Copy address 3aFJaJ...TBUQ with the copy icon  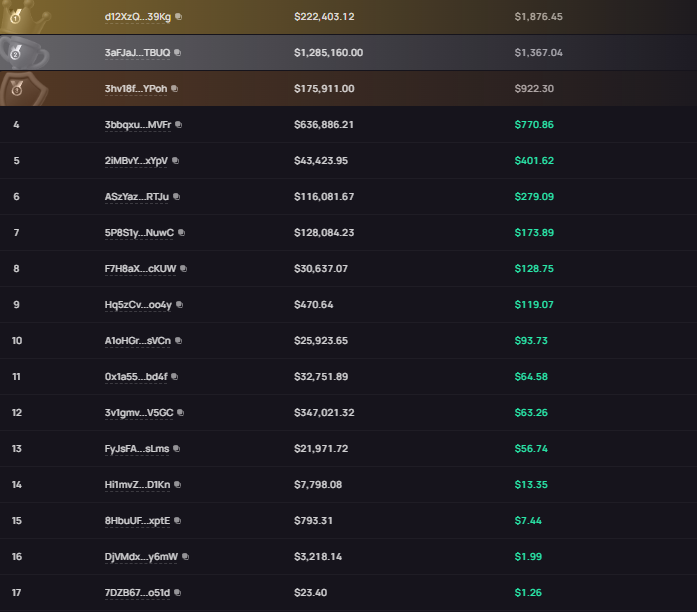177,52
